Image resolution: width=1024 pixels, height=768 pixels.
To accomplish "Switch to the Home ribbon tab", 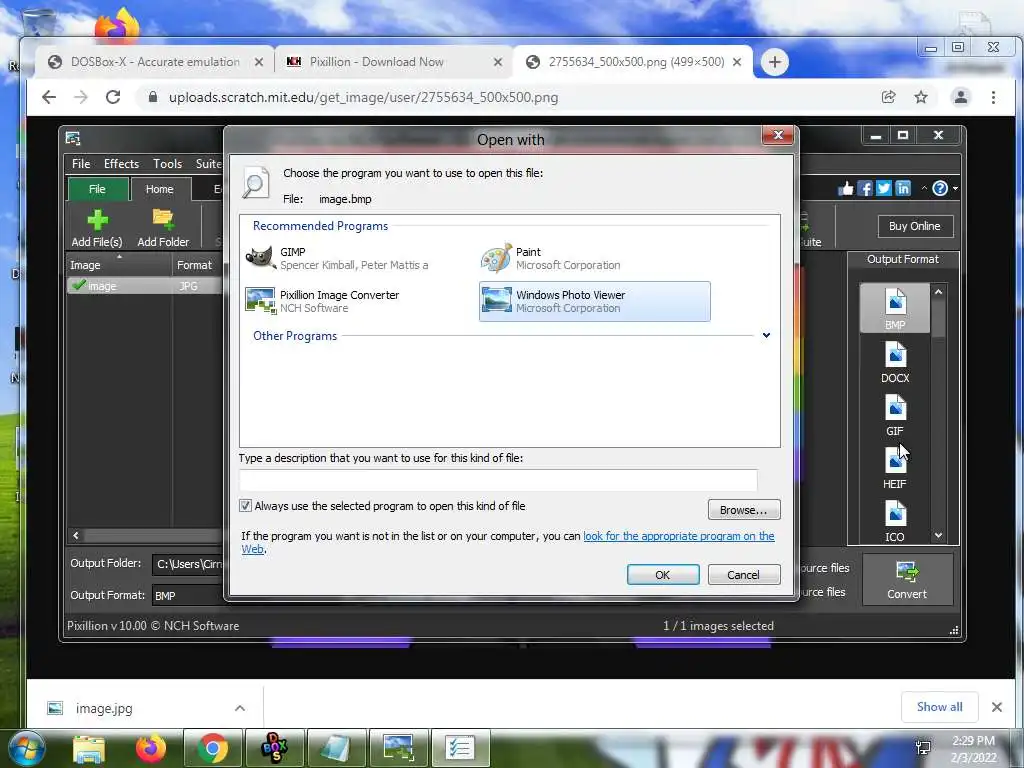I will [159, 189].
